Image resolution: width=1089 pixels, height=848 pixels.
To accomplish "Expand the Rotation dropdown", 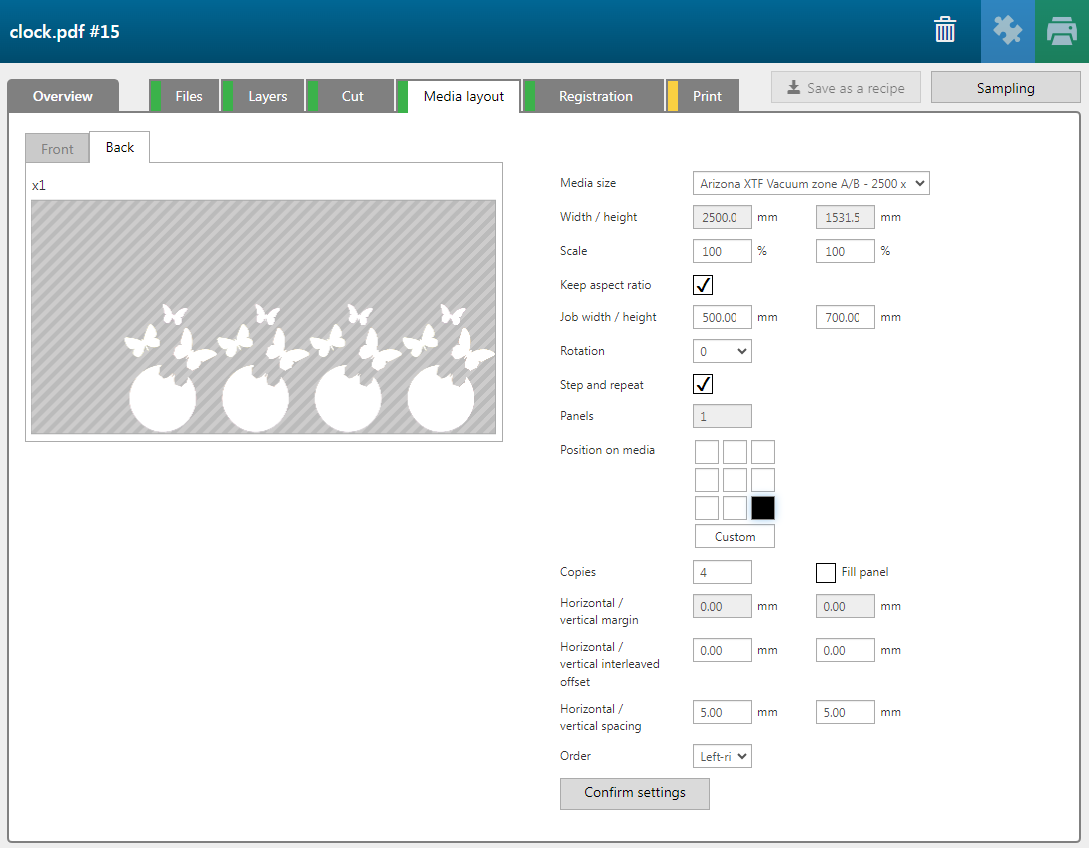I will pos(722,351).
